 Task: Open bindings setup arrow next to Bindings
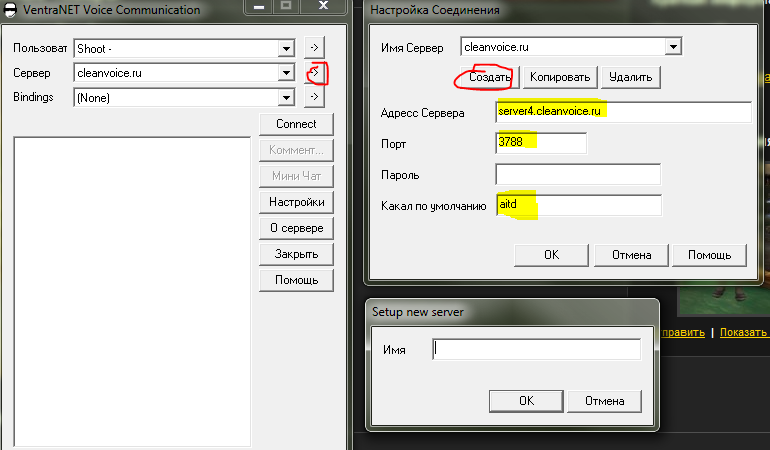point(314,97)
